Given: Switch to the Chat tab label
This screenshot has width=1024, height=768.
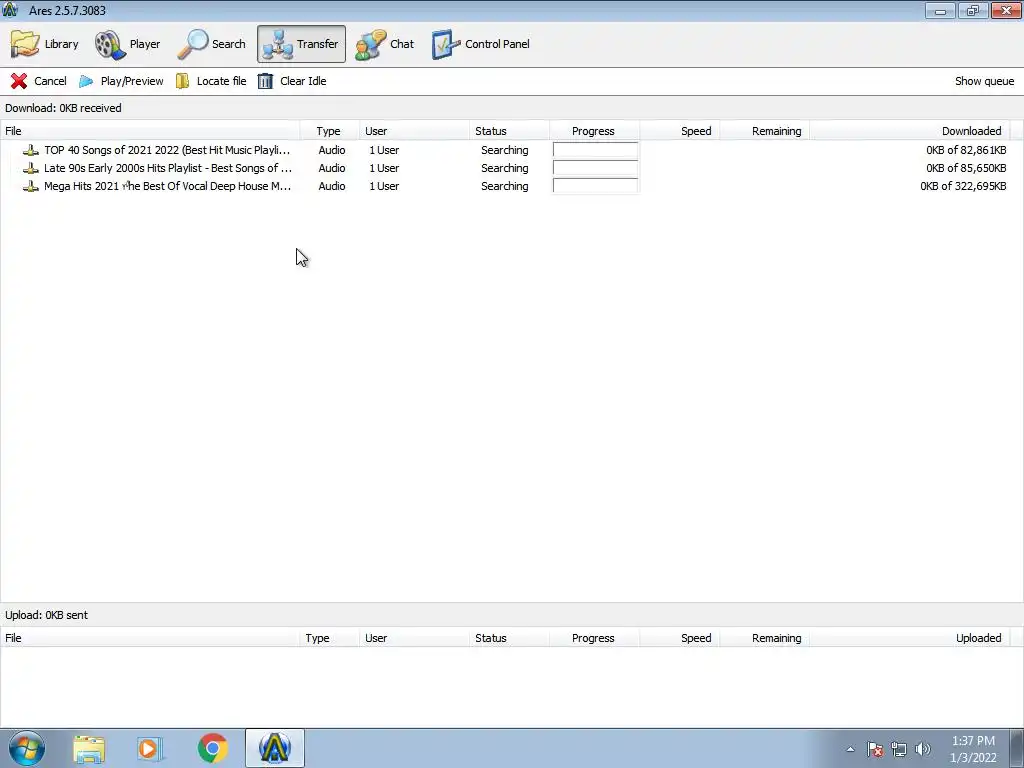Looking at the screenshot, I should click(402, 44).
